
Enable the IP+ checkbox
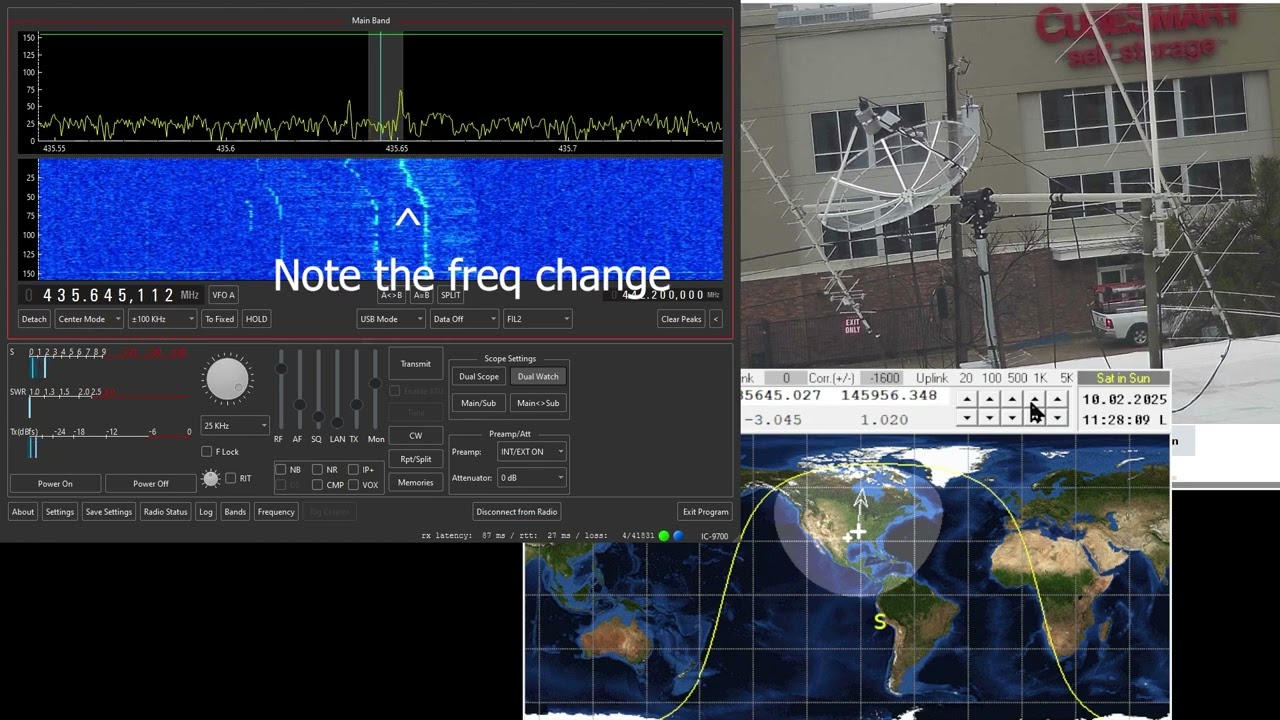[x=353, y=469]
